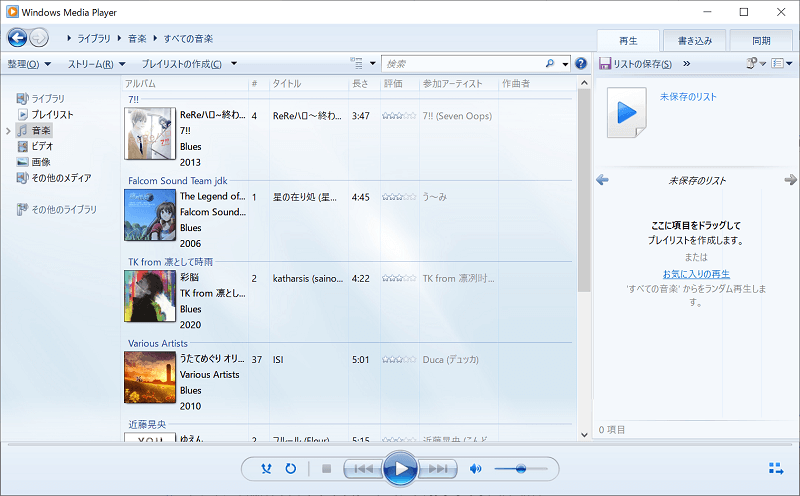Select ライブラリ in the navigation tree

[x=41, y=98]
